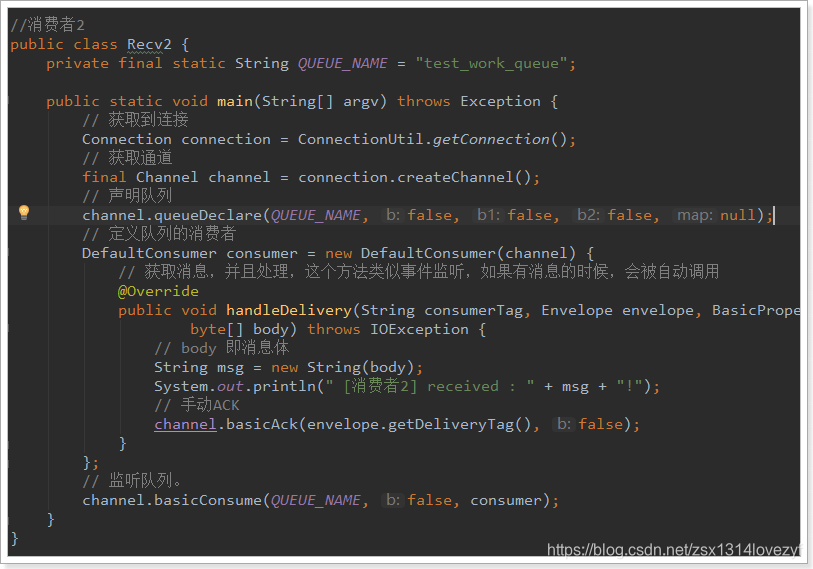Click the received string literal
This screenshot has width=813, height=569.
coord(430,386)
